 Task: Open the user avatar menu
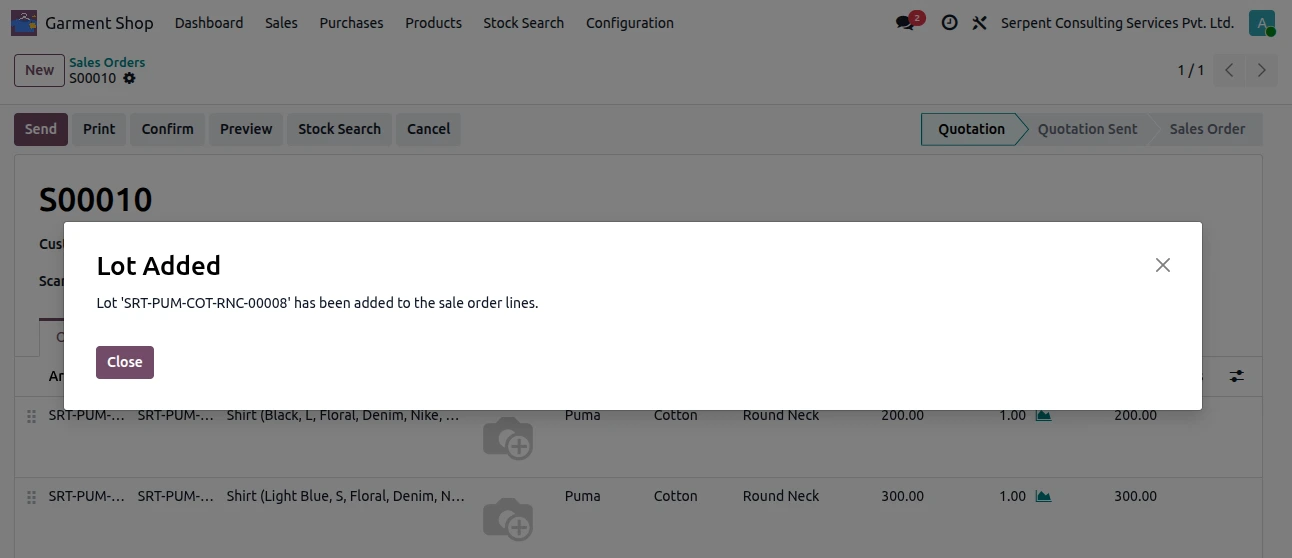pyautogui.click(x=1262, y=23)
